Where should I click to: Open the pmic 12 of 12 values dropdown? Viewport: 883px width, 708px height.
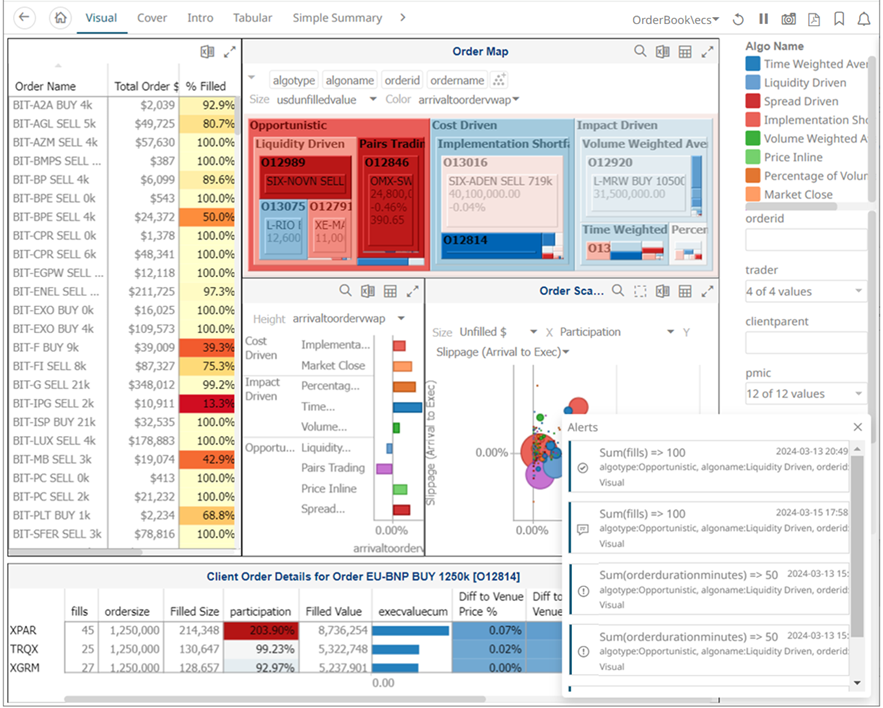click(805, 393)
